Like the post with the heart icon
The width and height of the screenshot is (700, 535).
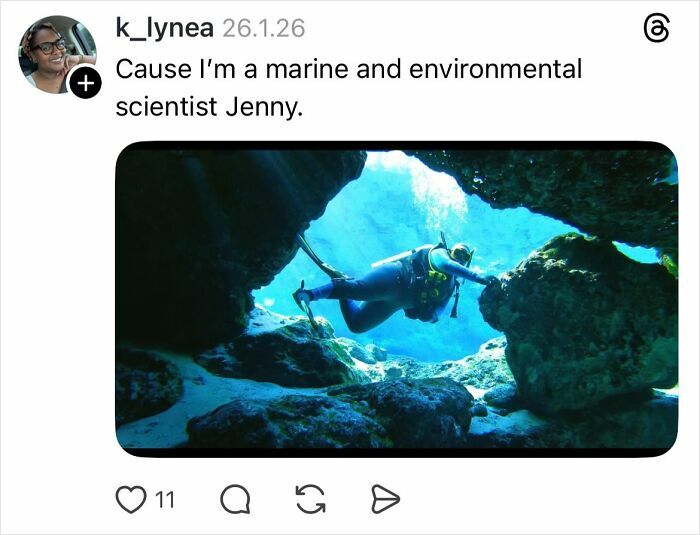click(130, 498)
